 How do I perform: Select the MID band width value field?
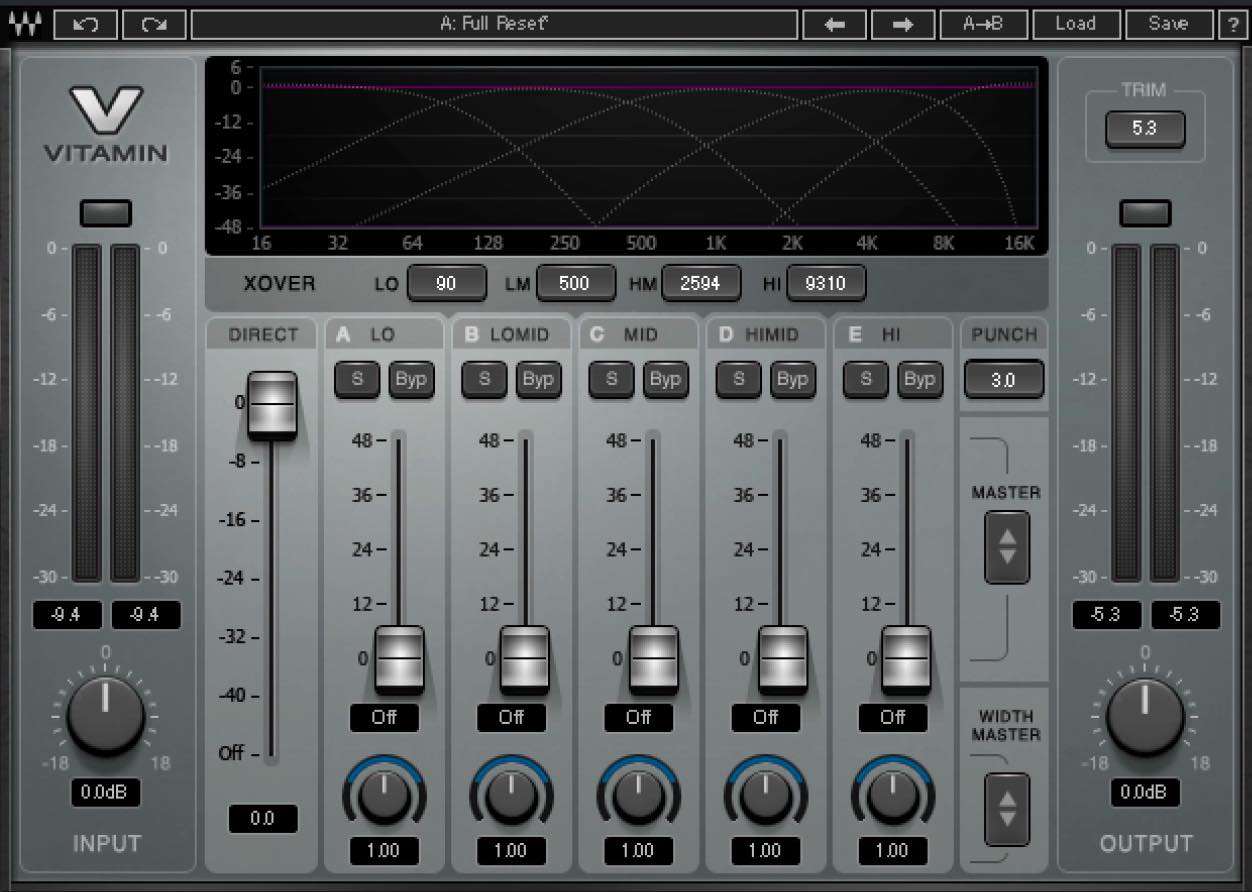(638, 851)
